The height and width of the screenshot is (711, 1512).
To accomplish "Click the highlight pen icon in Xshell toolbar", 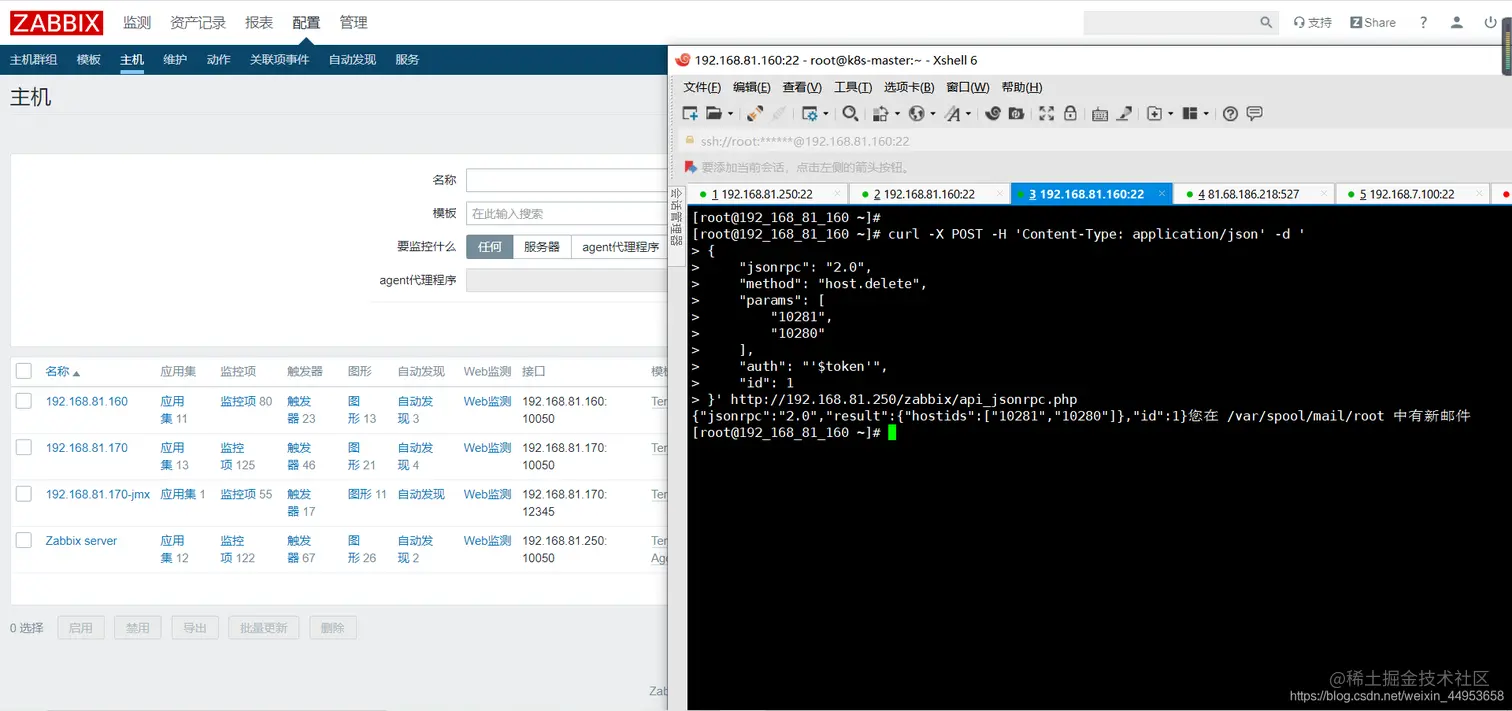I will tap(1124, 114).
